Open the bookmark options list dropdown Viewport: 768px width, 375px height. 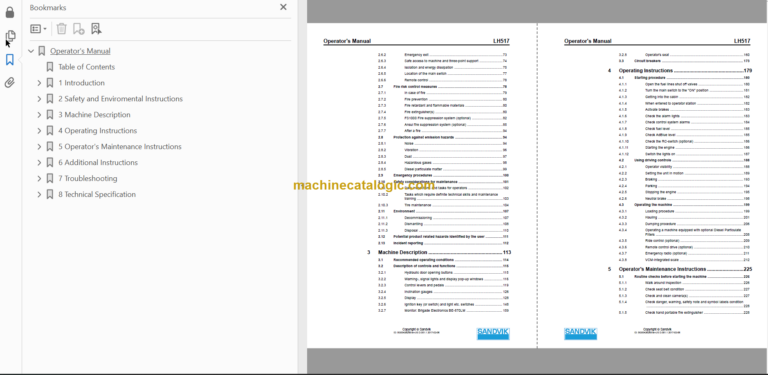[x=39, y=29]
